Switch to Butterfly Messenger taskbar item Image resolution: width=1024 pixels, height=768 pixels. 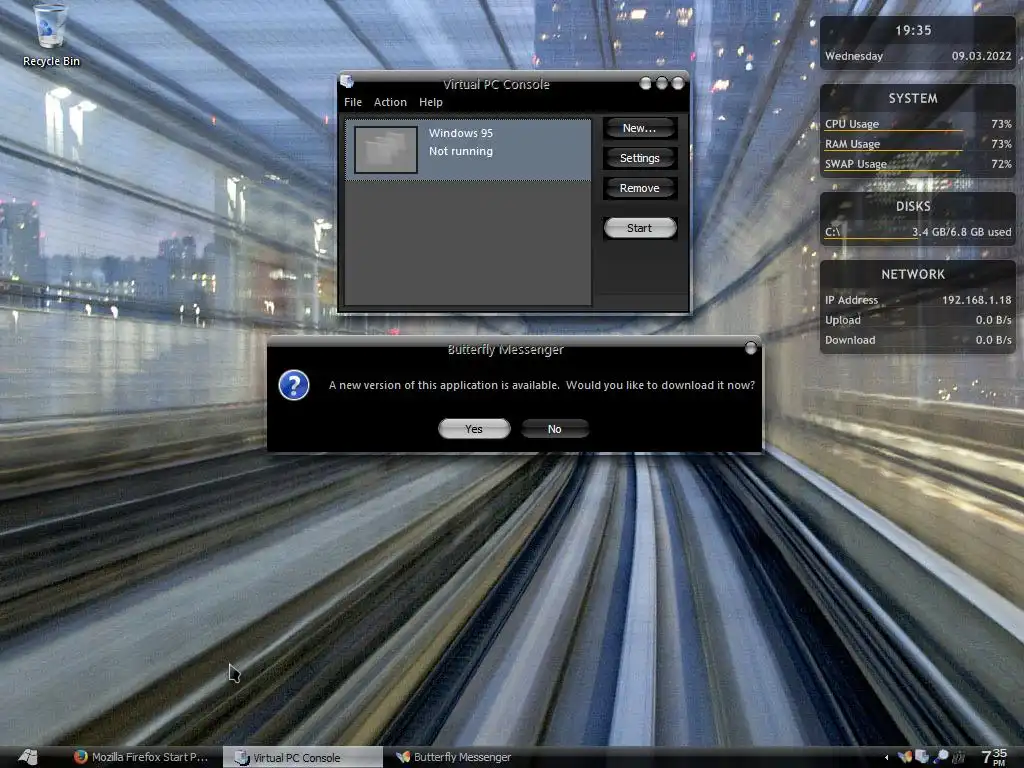[x=455, y=757]
